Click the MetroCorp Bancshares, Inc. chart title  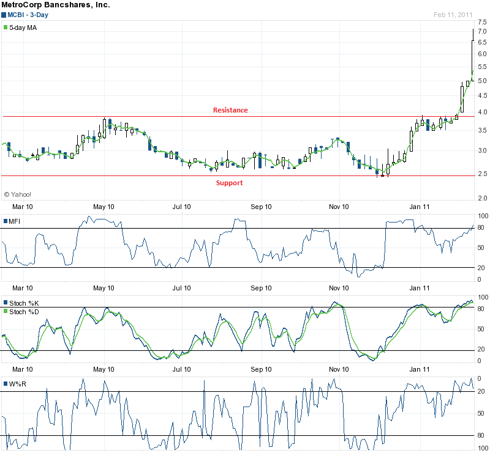tap(56, 5)
